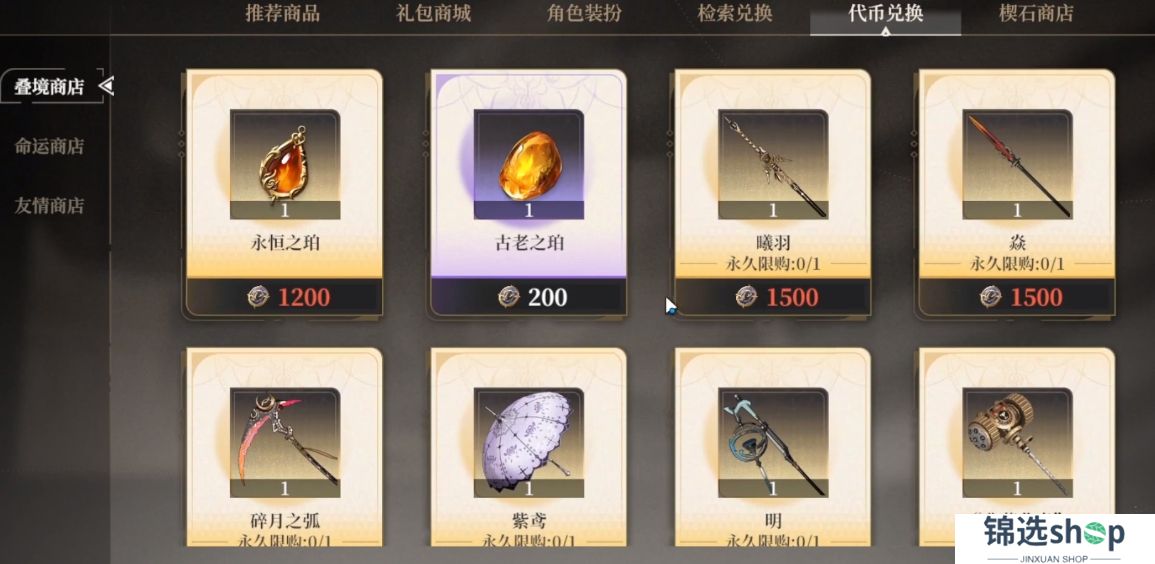Viewport: 1155px width, 564px height.
Task: Click the 1500 price on 曦羽
Action: 792,297
